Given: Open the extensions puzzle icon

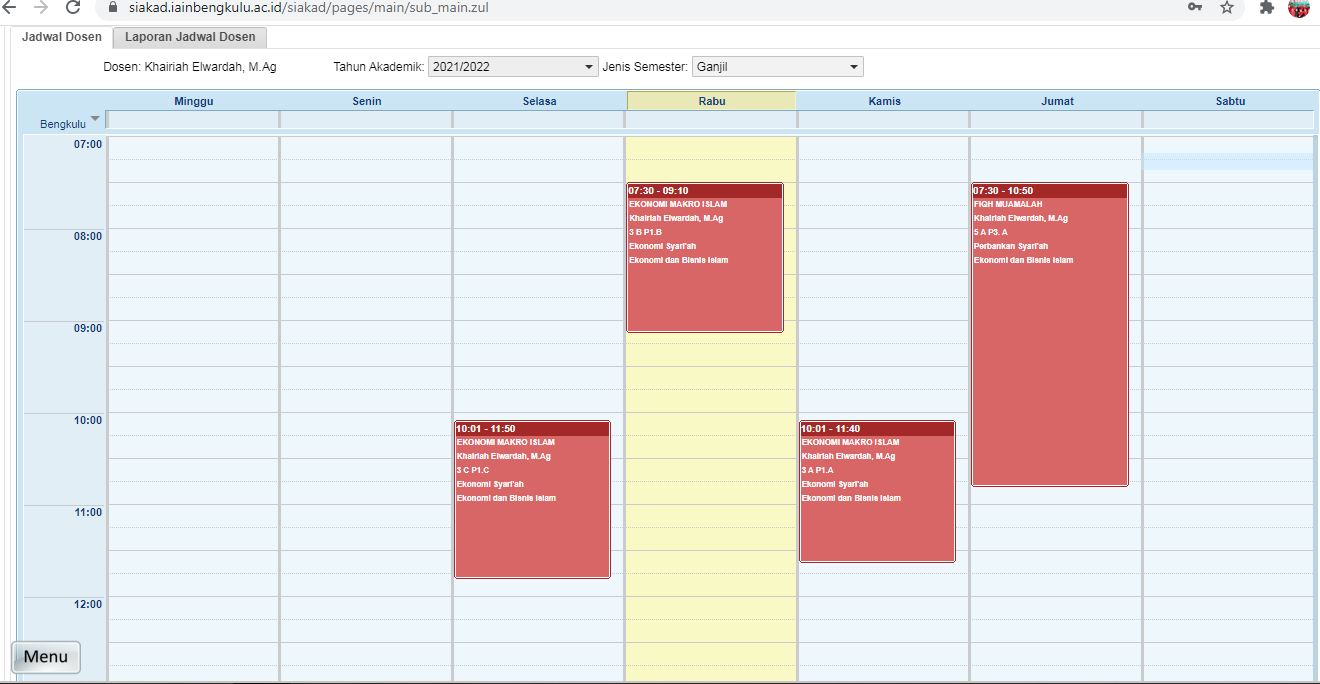Looking at the screenshot, I should 1267,8.
